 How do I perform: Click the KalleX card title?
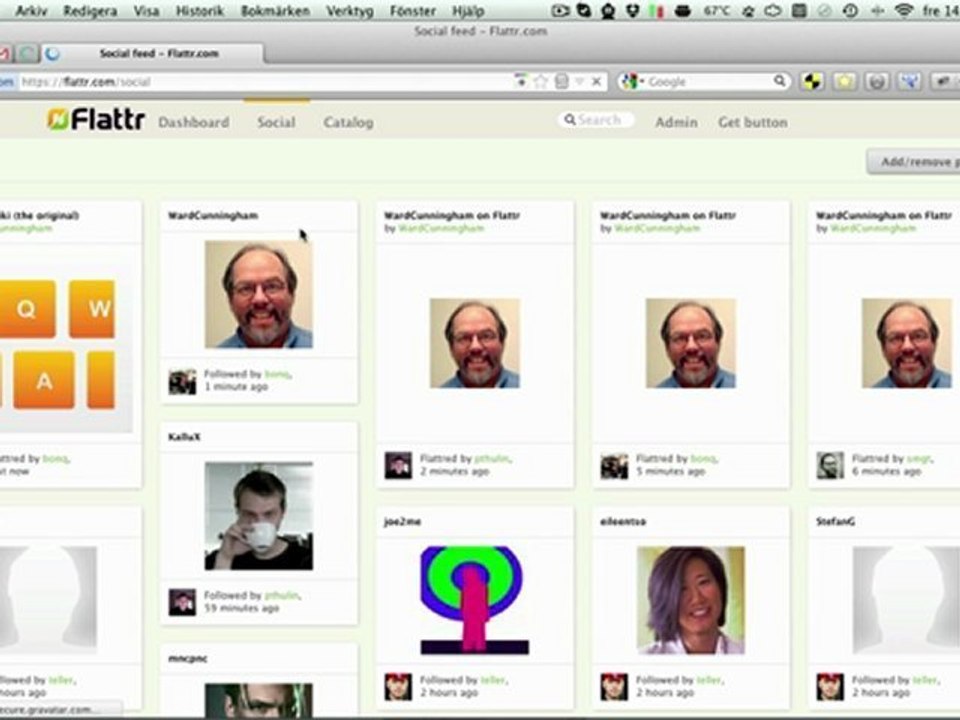coord(184,437)
